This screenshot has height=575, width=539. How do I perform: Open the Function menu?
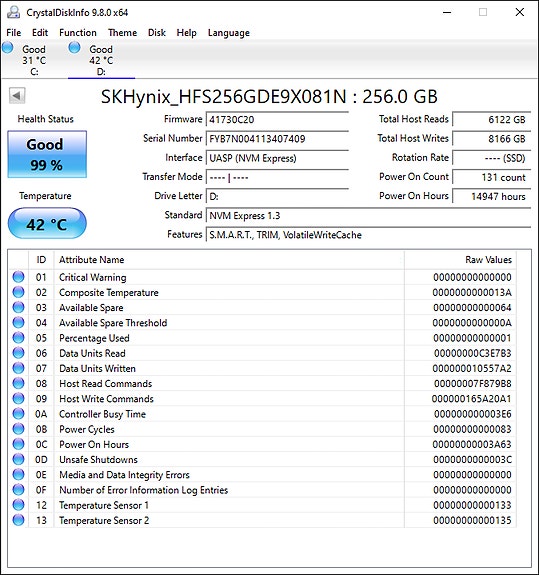click(x=78, y=33)
